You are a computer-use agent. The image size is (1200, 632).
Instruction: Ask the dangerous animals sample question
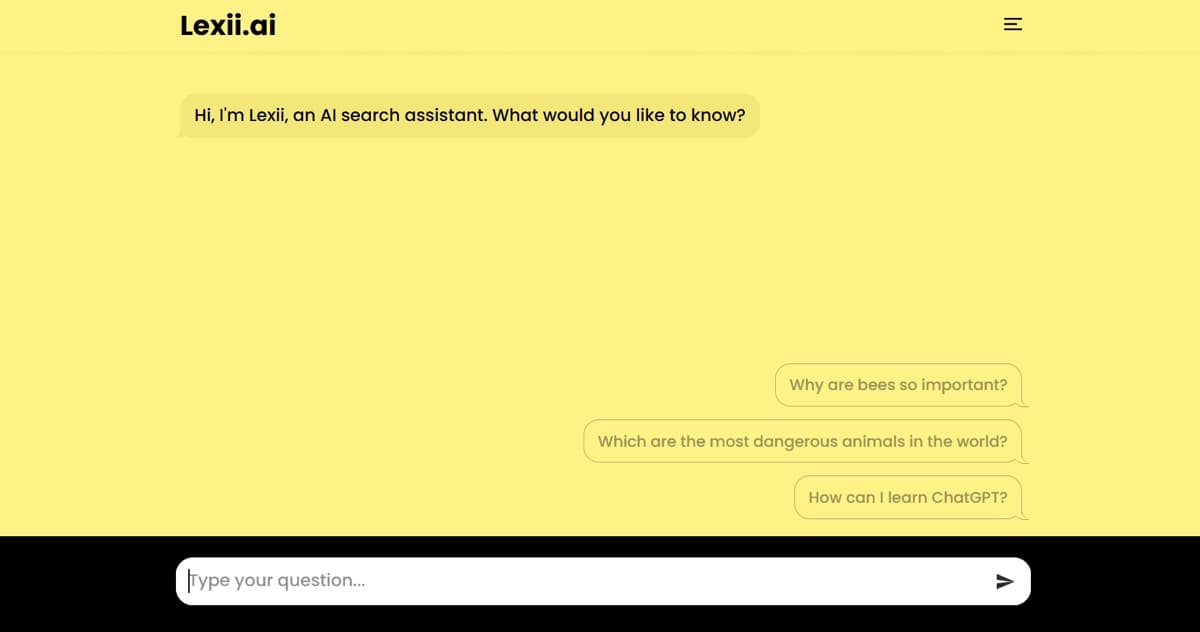[802, 441]
